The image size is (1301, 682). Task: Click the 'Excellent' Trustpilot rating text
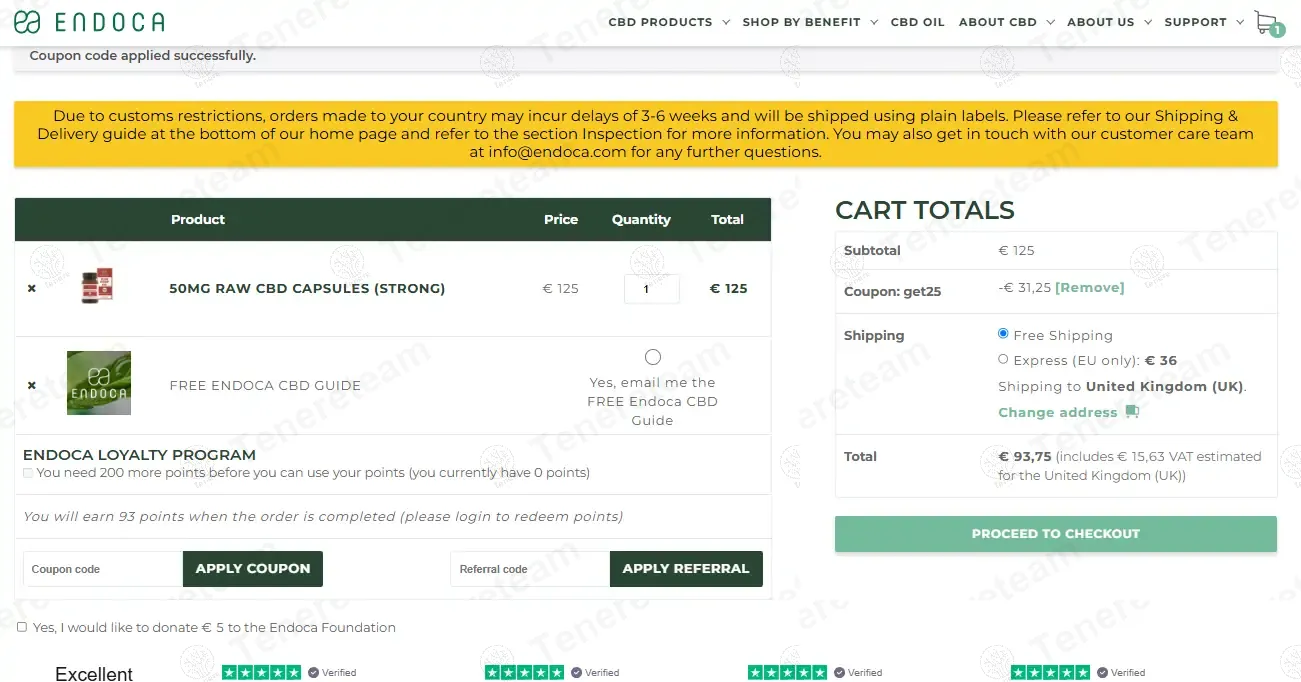point(94,674)
